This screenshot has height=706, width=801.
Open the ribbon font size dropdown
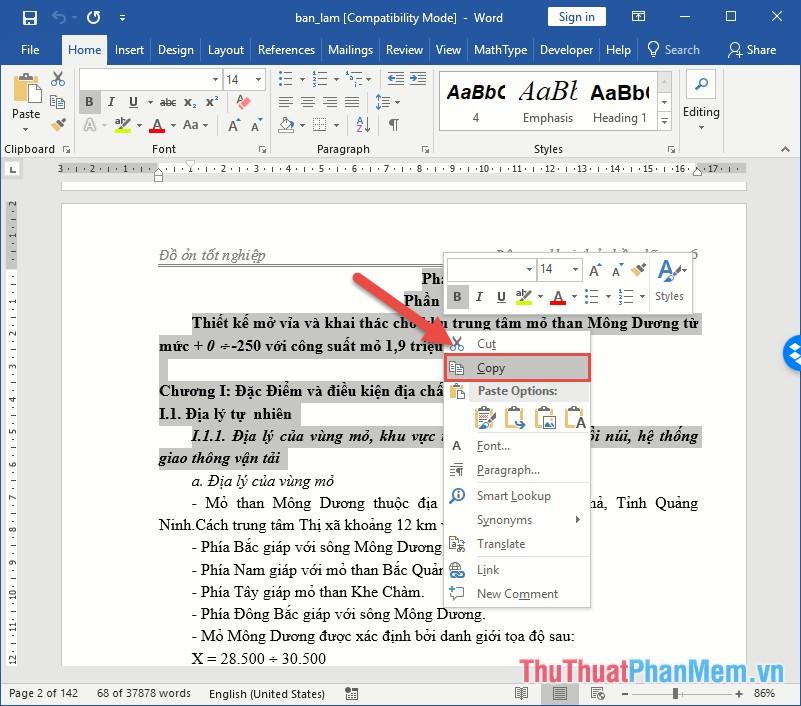(261, 79)
